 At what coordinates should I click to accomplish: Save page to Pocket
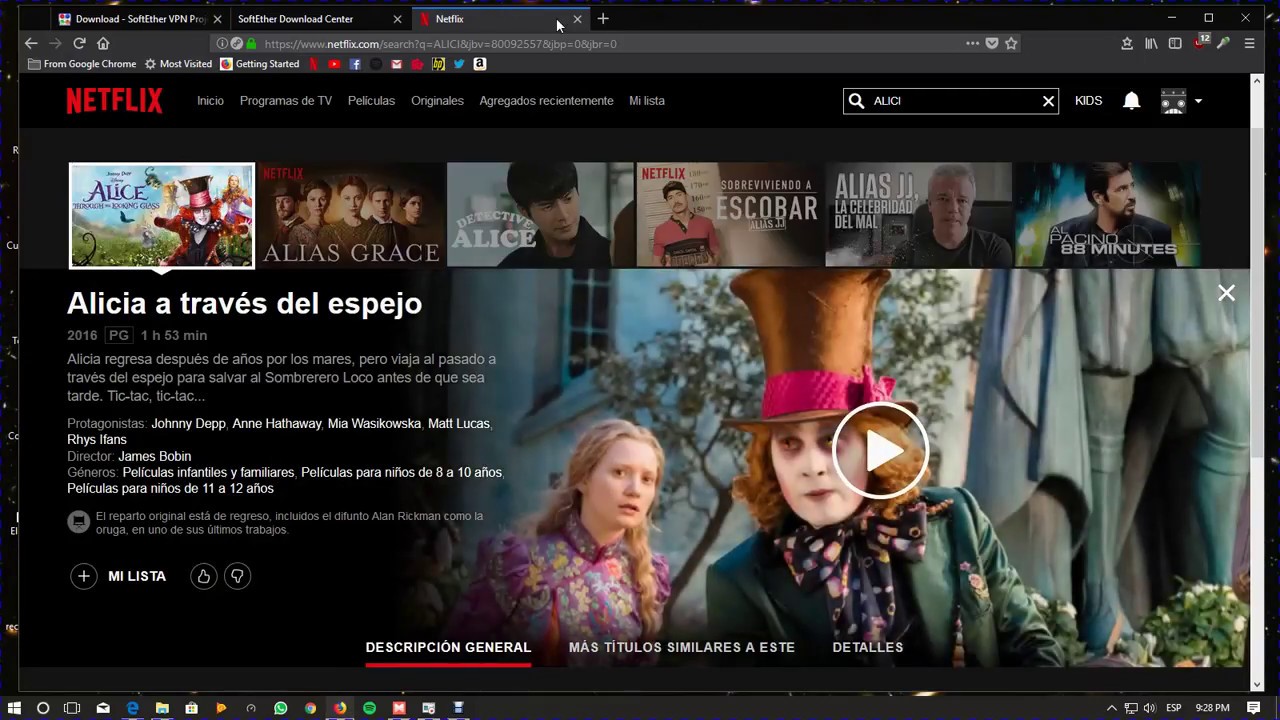(992, 44)
